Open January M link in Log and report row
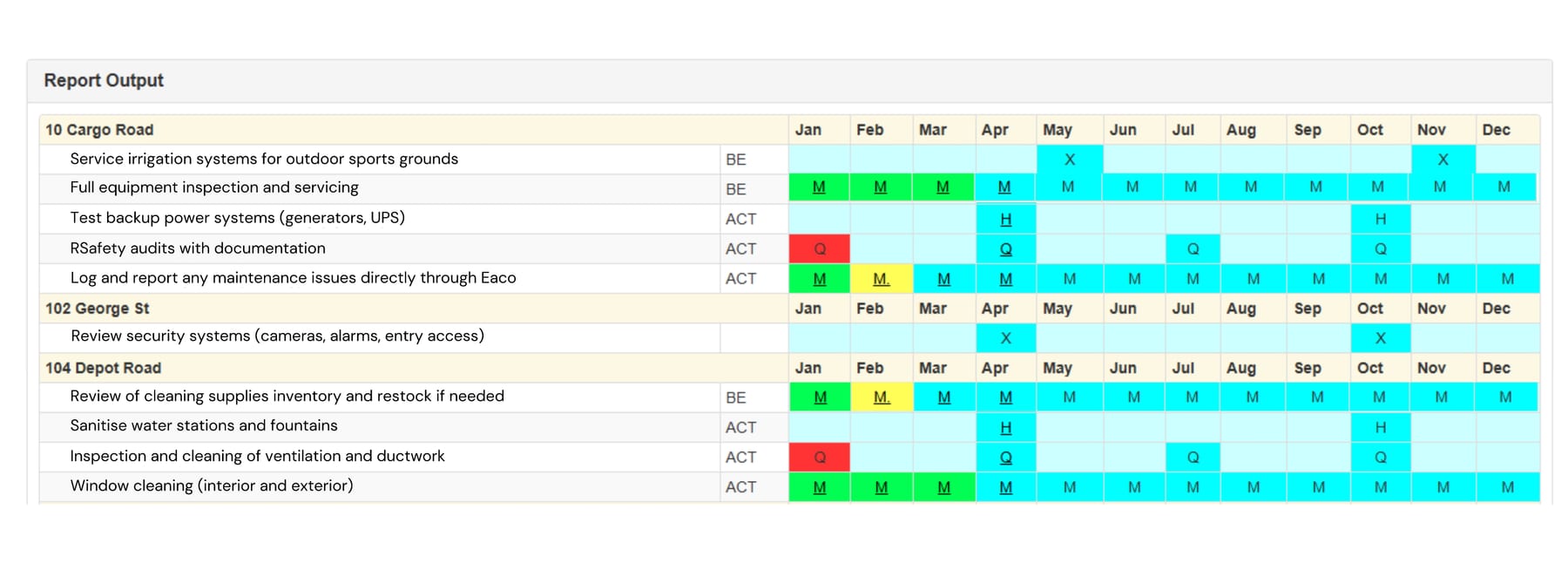The height and width of the screenshot is (570, 1568). click(820, 279)
